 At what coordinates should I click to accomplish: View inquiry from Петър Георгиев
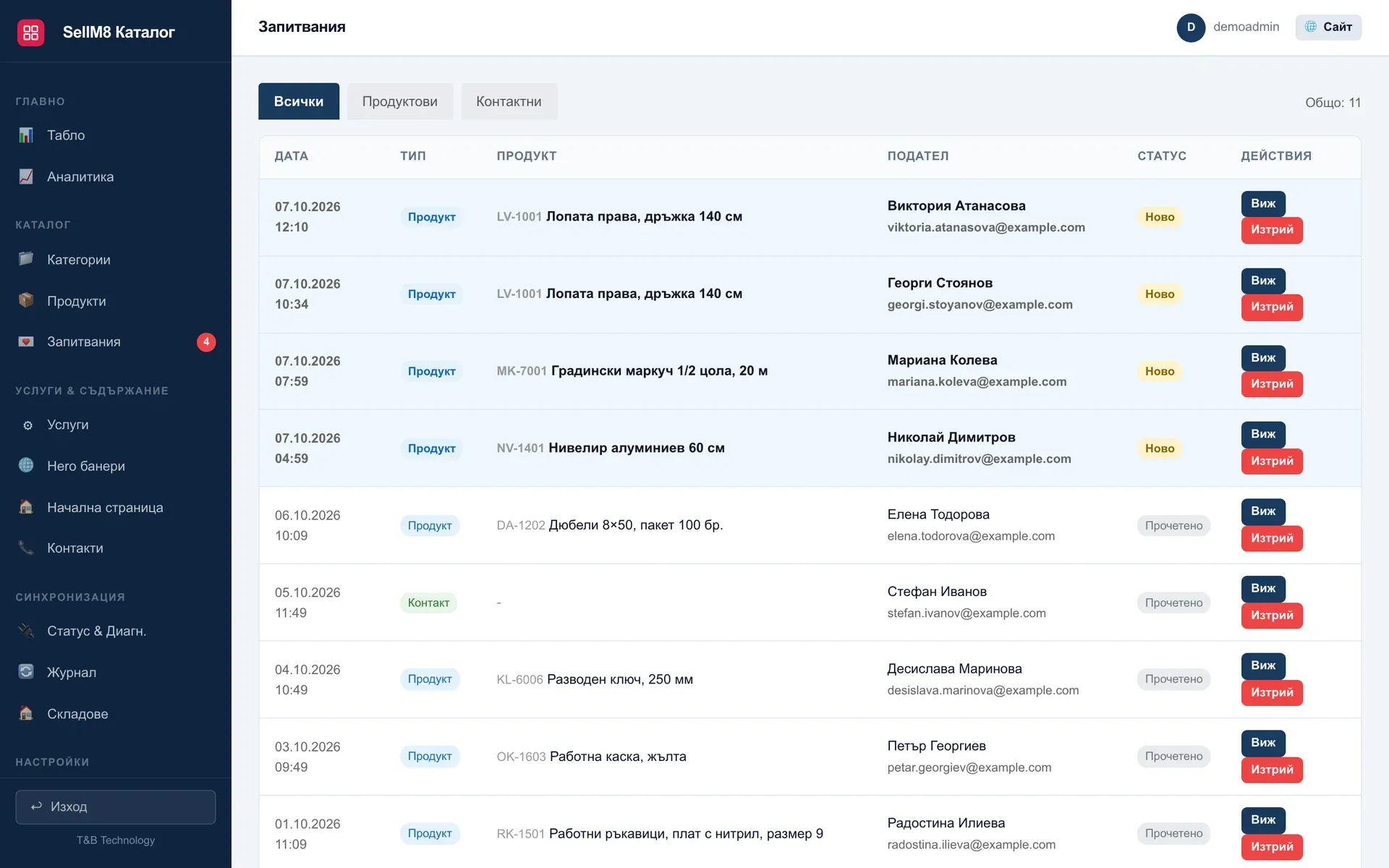pyautogui.click(x=1263, y=743)
